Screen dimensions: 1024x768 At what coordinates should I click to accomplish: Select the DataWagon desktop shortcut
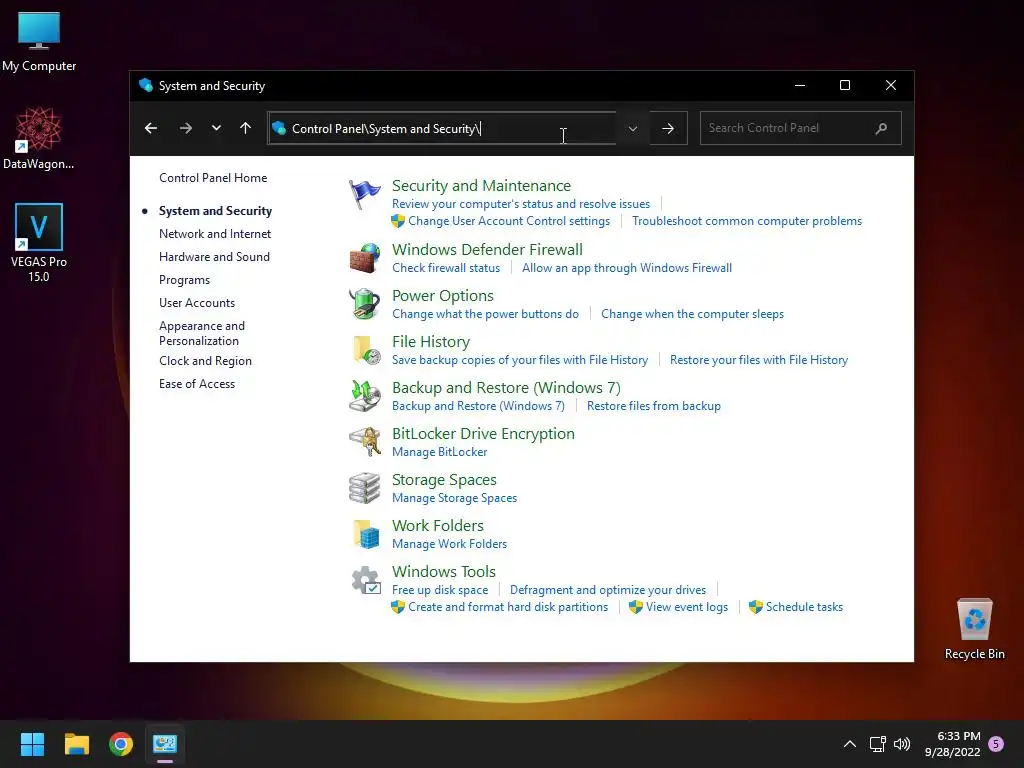[x=39, y=138]
